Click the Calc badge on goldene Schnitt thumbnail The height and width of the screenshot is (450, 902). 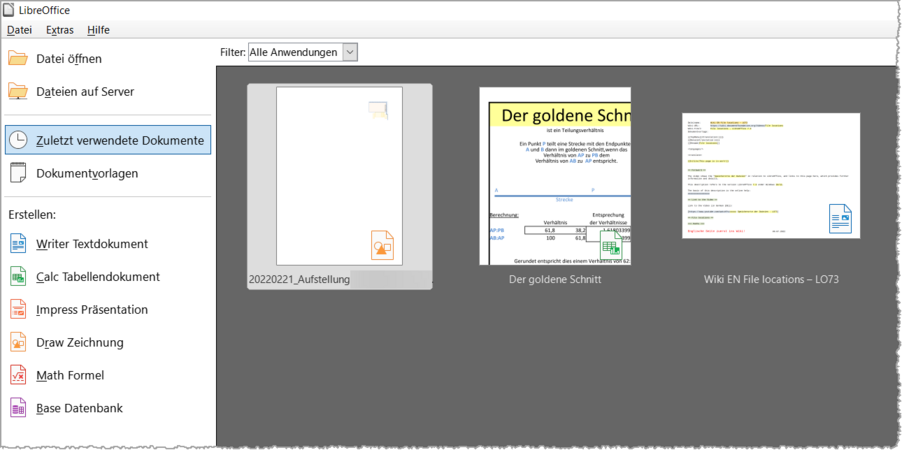(x=611, y=245)
